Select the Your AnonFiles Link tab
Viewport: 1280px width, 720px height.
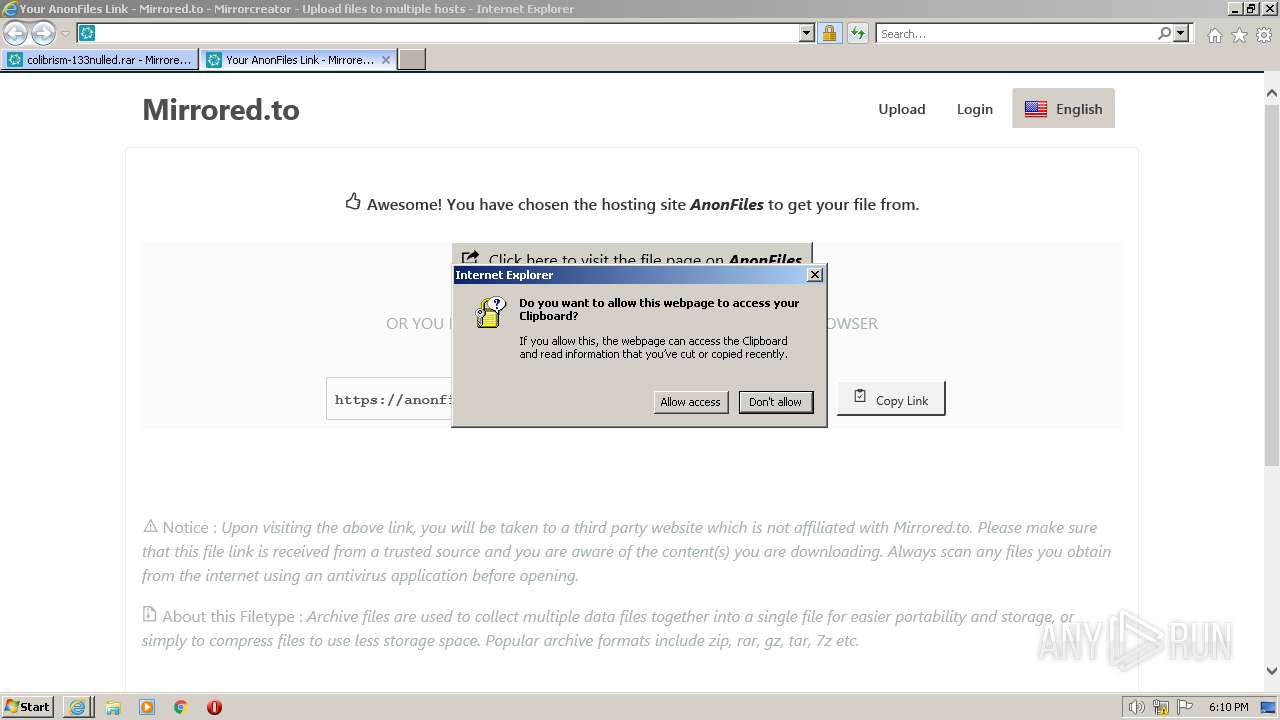click(x=290, y=60)
